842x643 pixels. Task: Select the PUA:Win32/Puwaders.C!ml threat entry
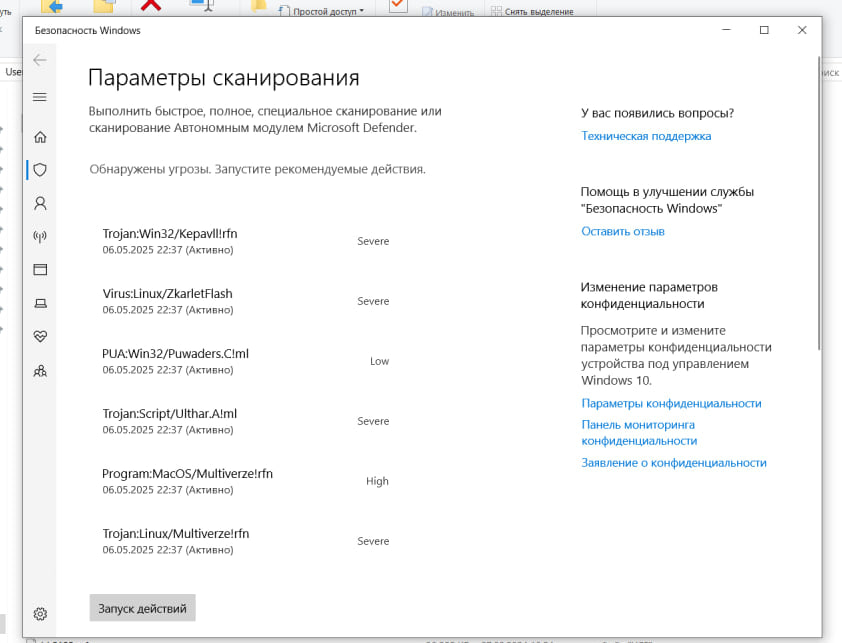click(245, 362)
